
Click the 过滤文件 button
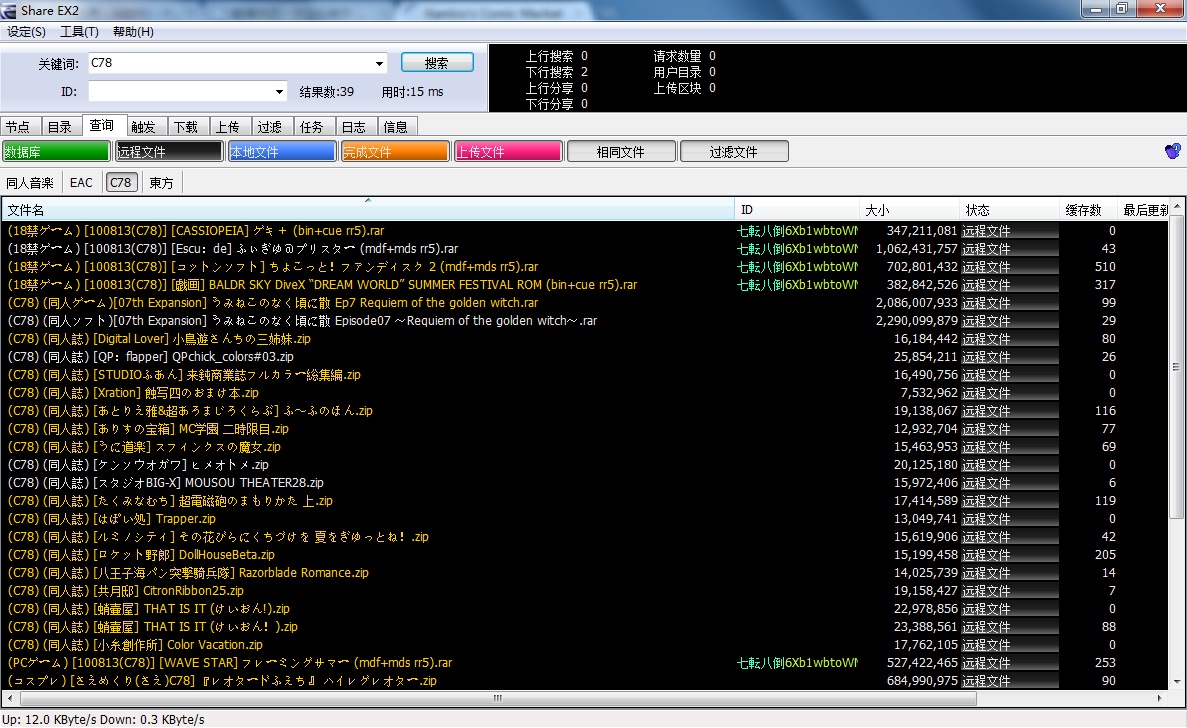(734, 151)
